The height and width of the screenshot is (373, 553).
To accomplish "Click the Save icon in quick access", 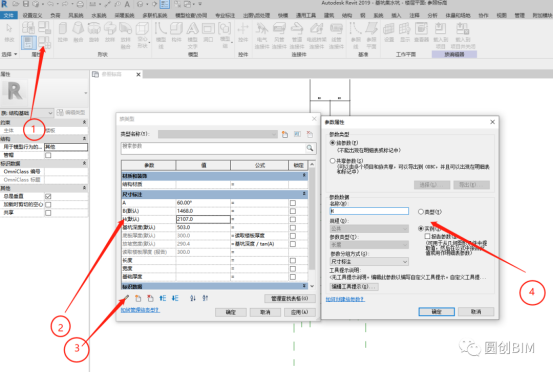I will [x=26, y=4].
